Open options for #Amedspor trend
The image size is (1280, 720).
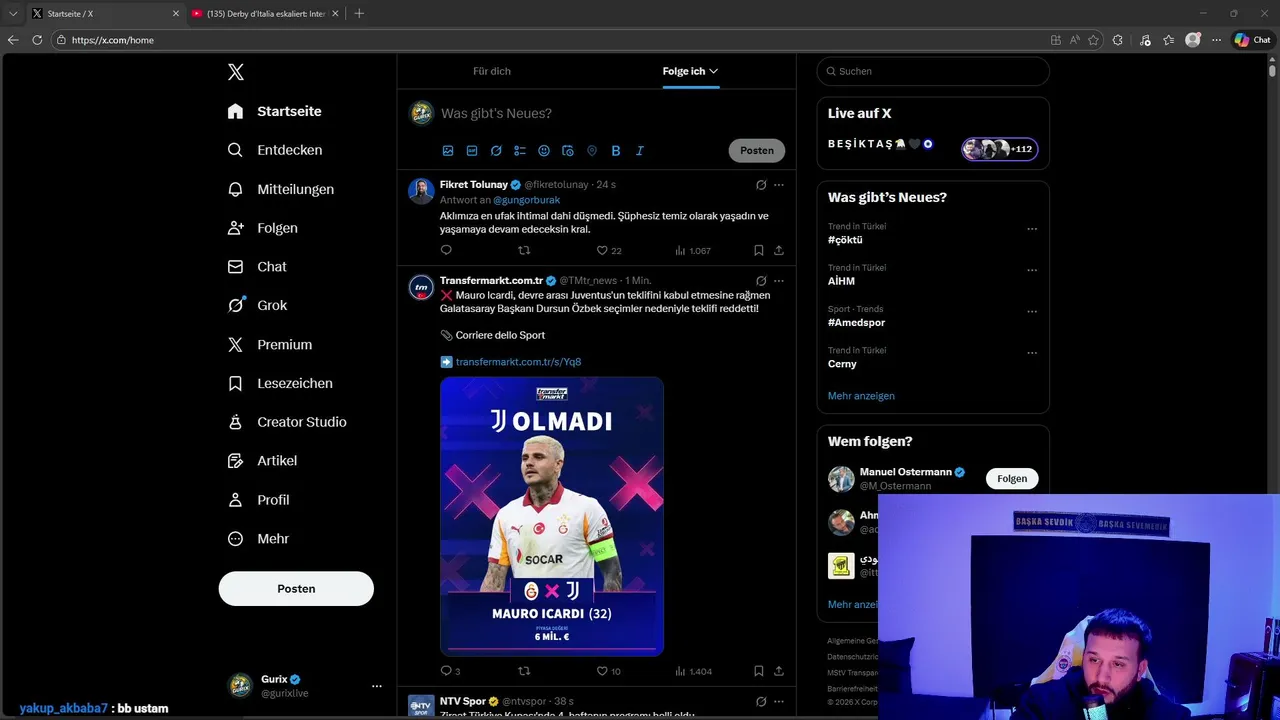coord(1032,311)
